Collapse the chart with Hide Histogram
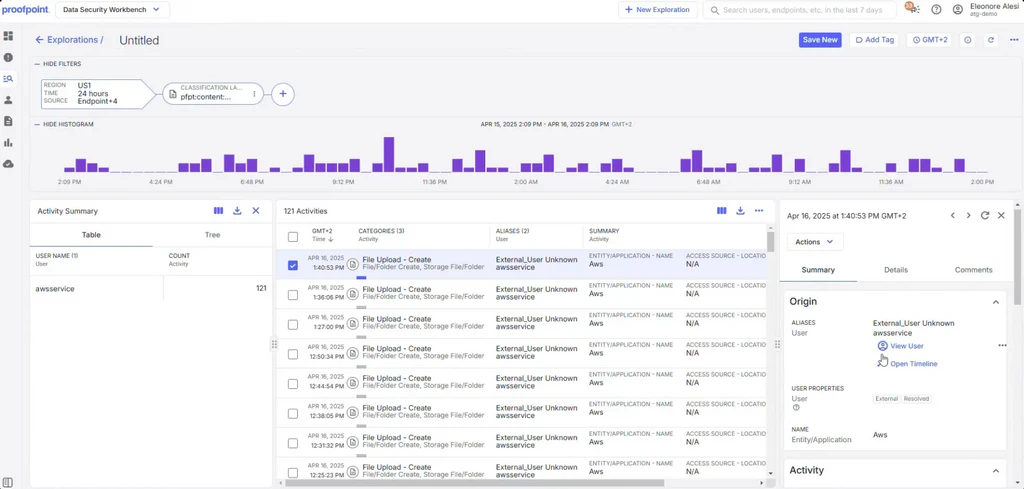1024x489 pixels. point(63,124)
